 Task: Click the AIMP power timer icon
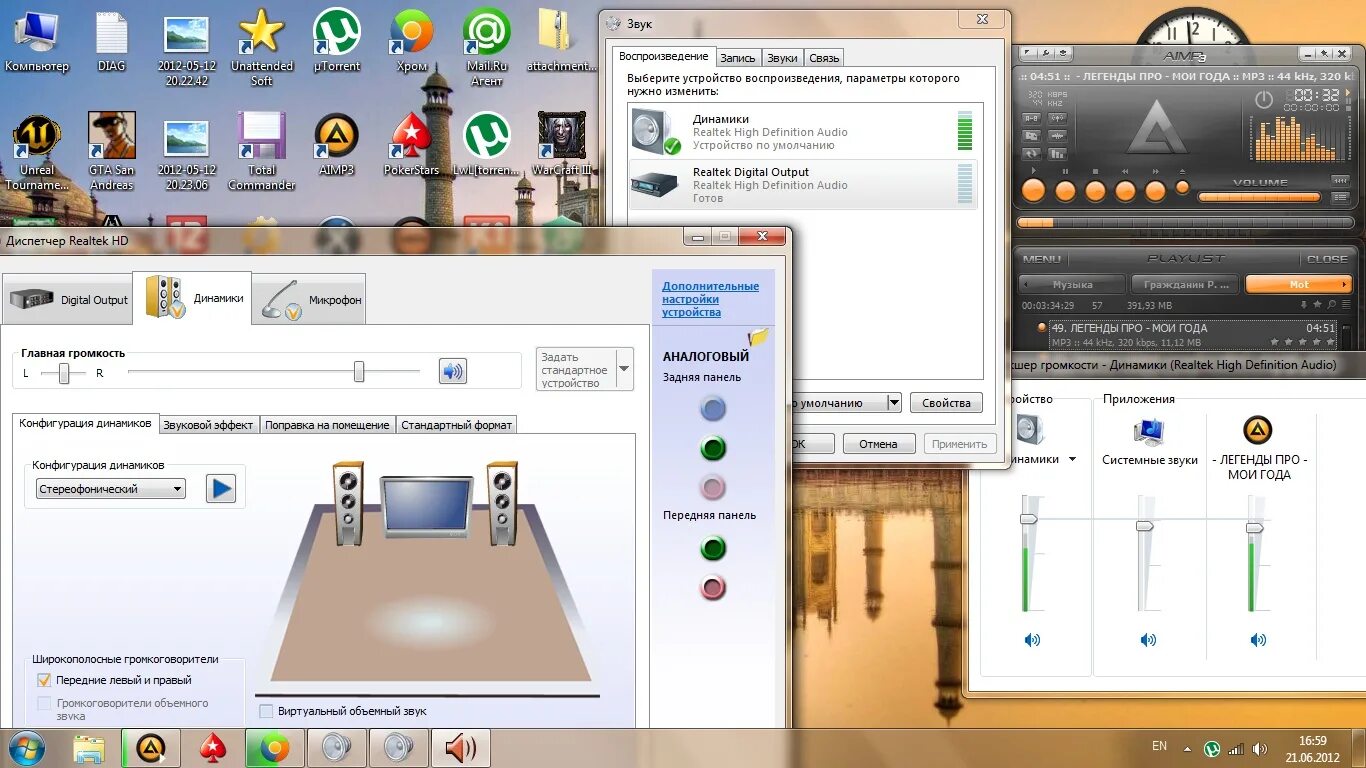1263,100
